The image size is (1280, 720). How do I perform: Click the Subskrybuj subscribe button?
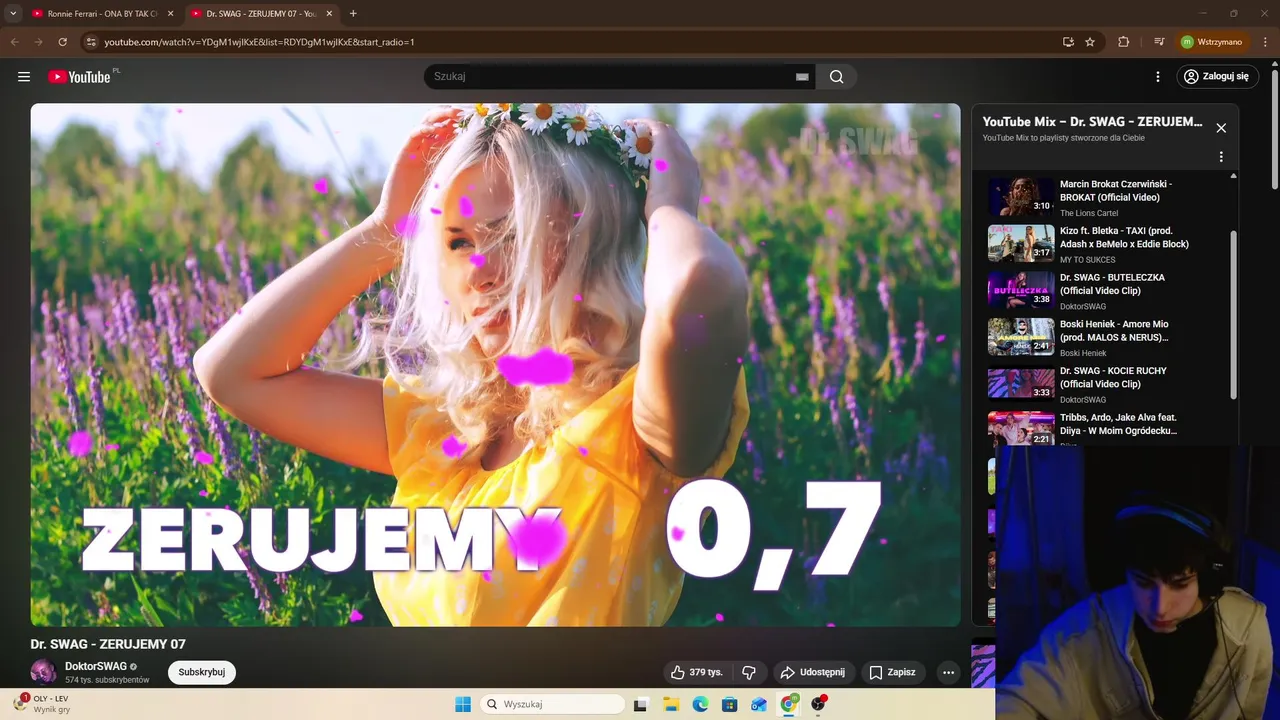pyautogui.click(x=201, y=672)
